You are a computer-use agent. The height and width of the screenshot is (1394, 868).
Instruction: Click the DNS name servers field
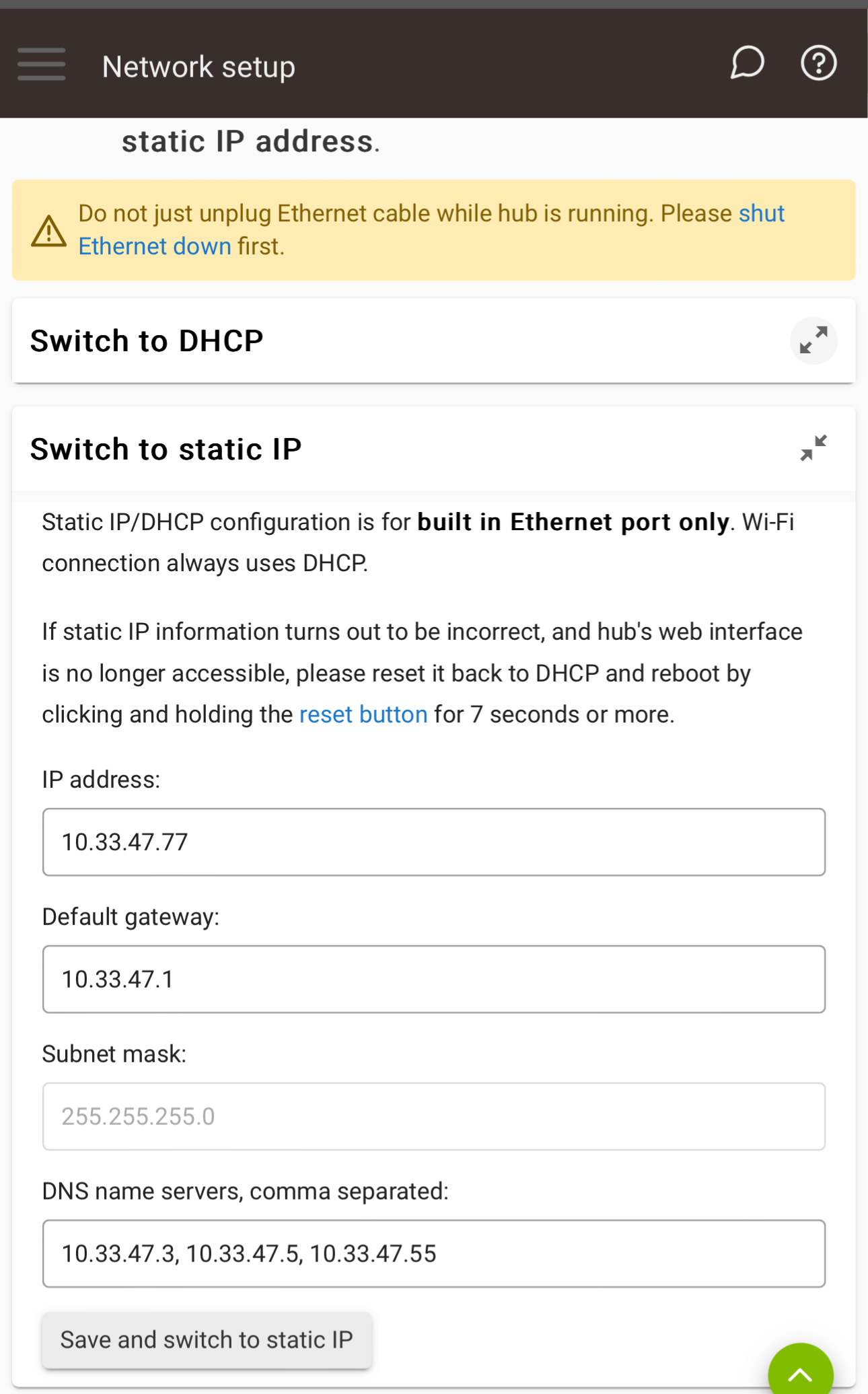434,1254
